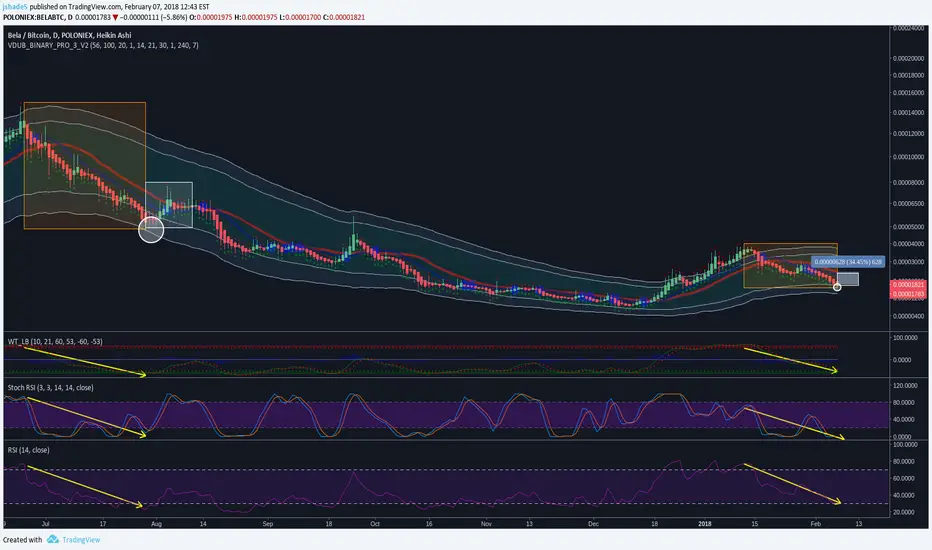Click the Oct label on time axis

(374, 524)
